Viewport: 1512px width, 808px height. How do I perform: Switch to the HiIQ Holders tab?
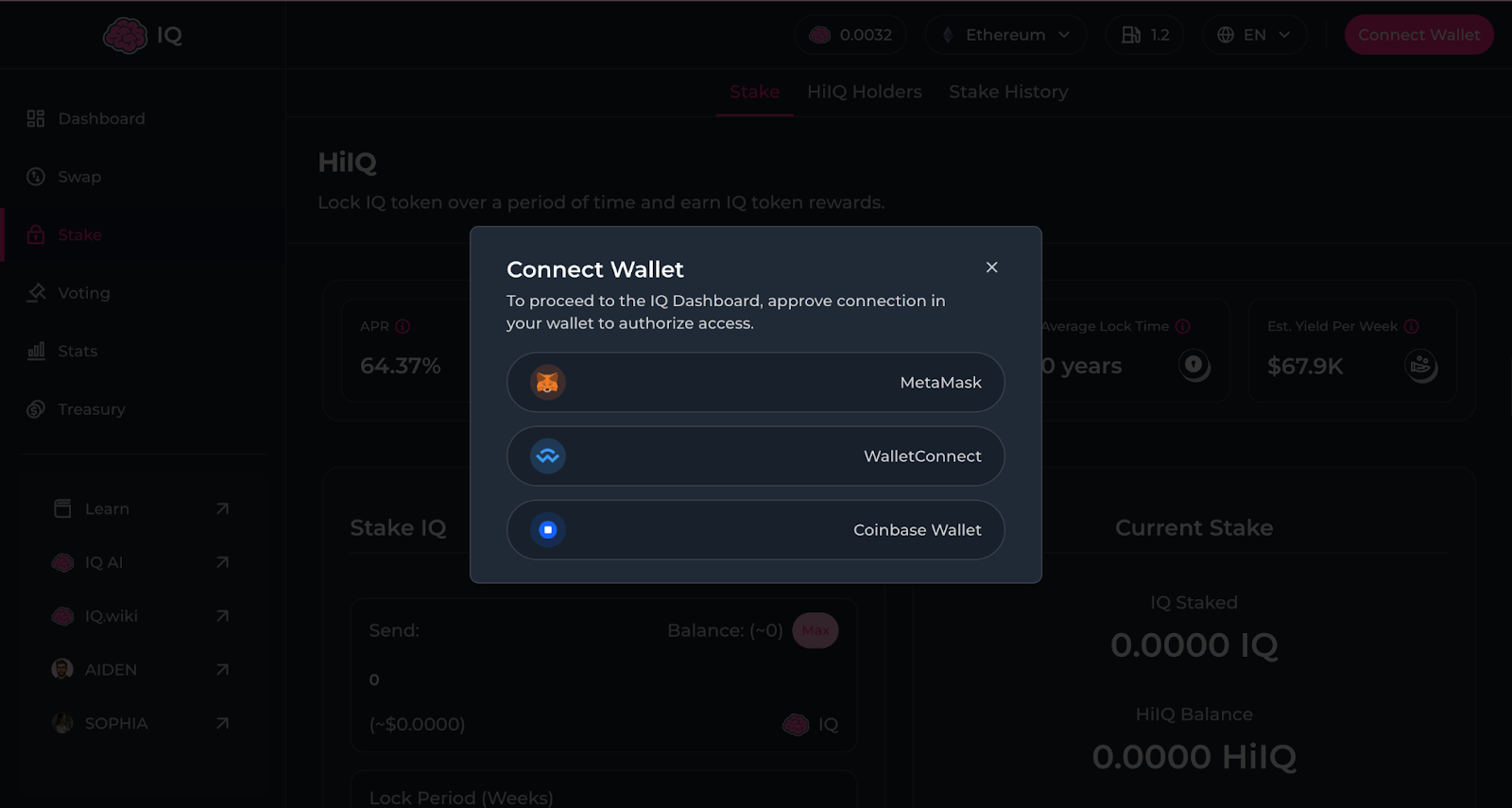864,92
